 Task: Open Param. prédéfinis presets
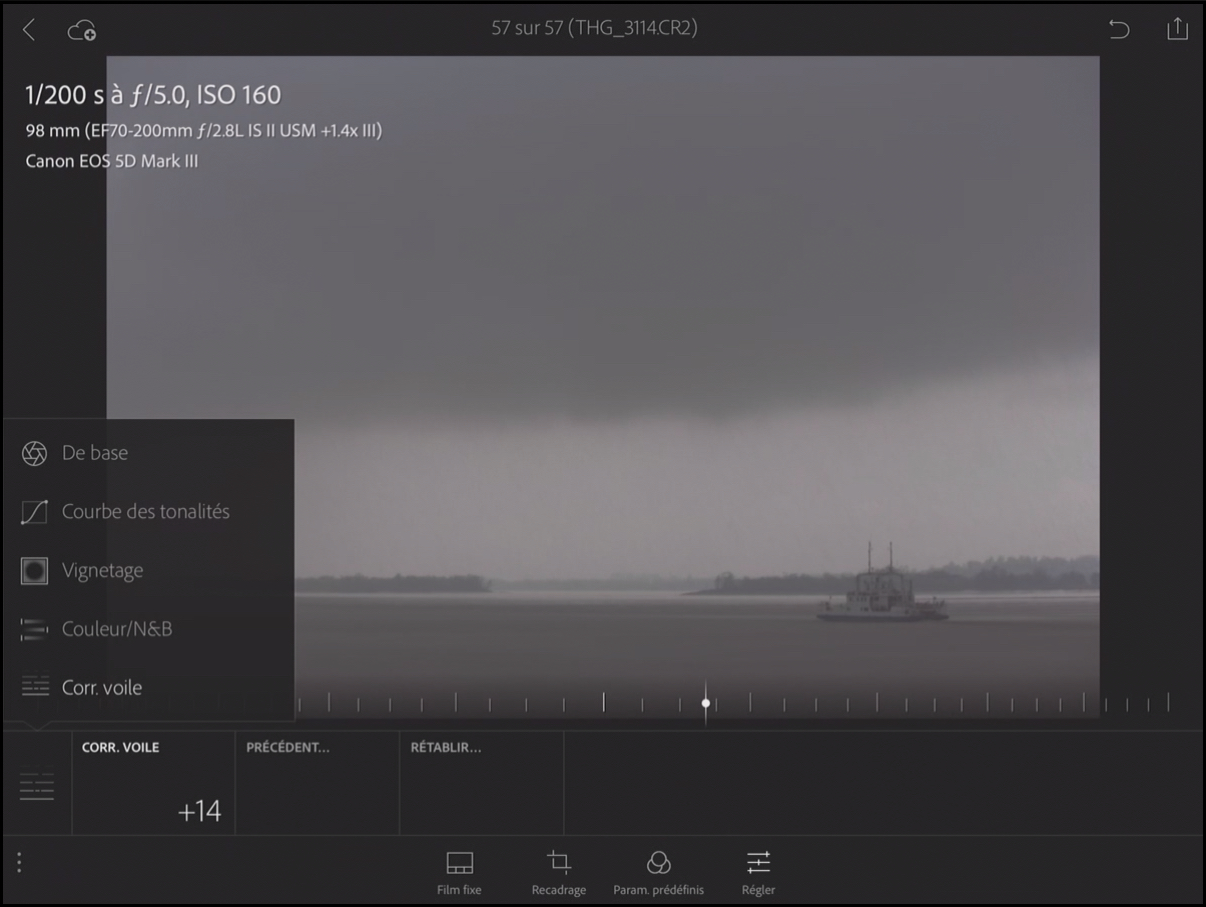point(659,872)
